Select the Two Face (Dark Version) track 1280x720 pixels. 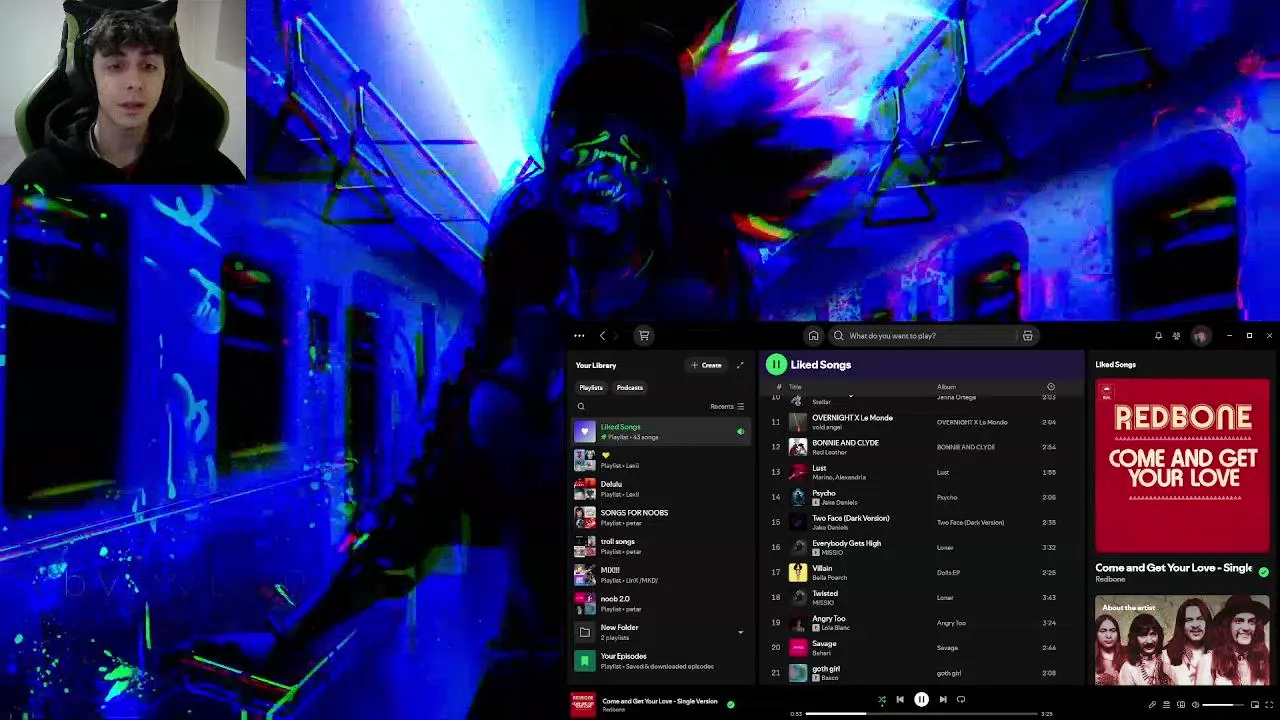click(921, 522)
